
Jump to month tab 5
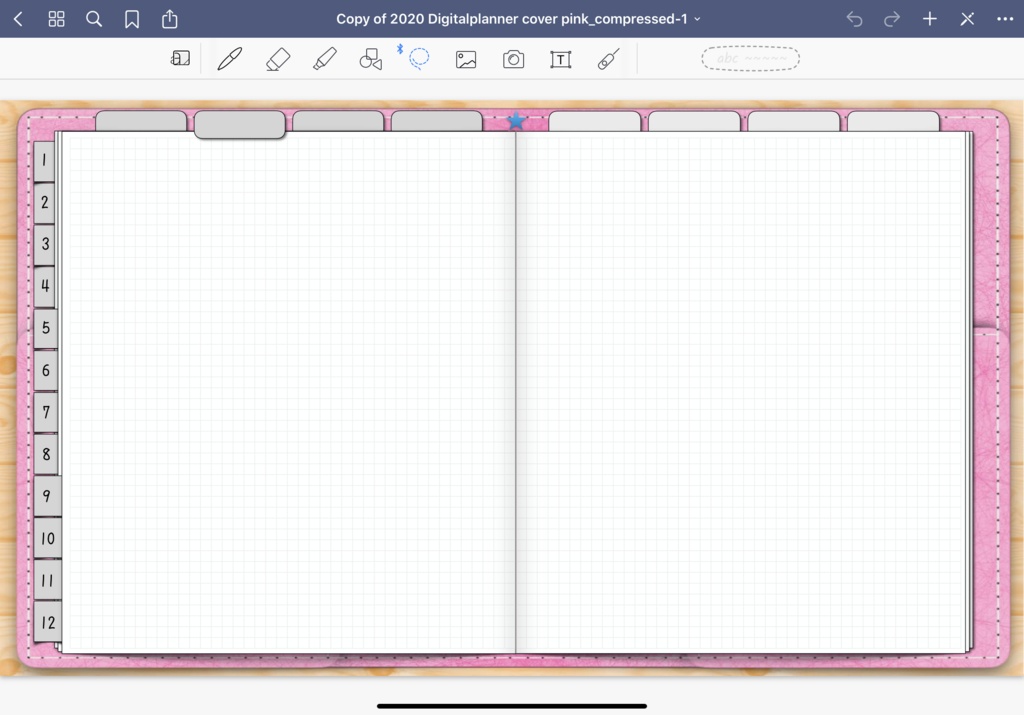[46, 328]
